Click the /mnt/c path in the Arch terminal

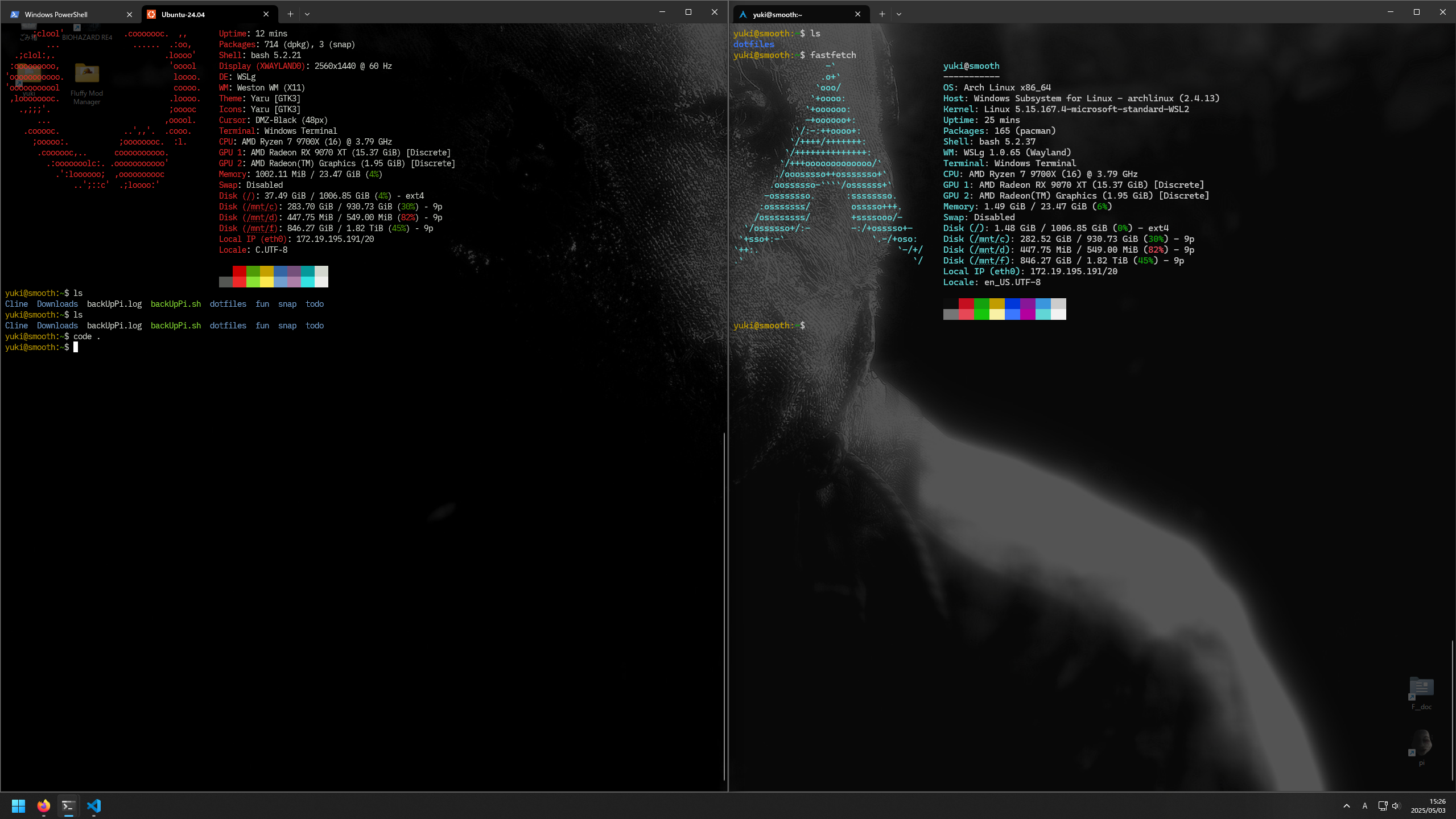989,239
